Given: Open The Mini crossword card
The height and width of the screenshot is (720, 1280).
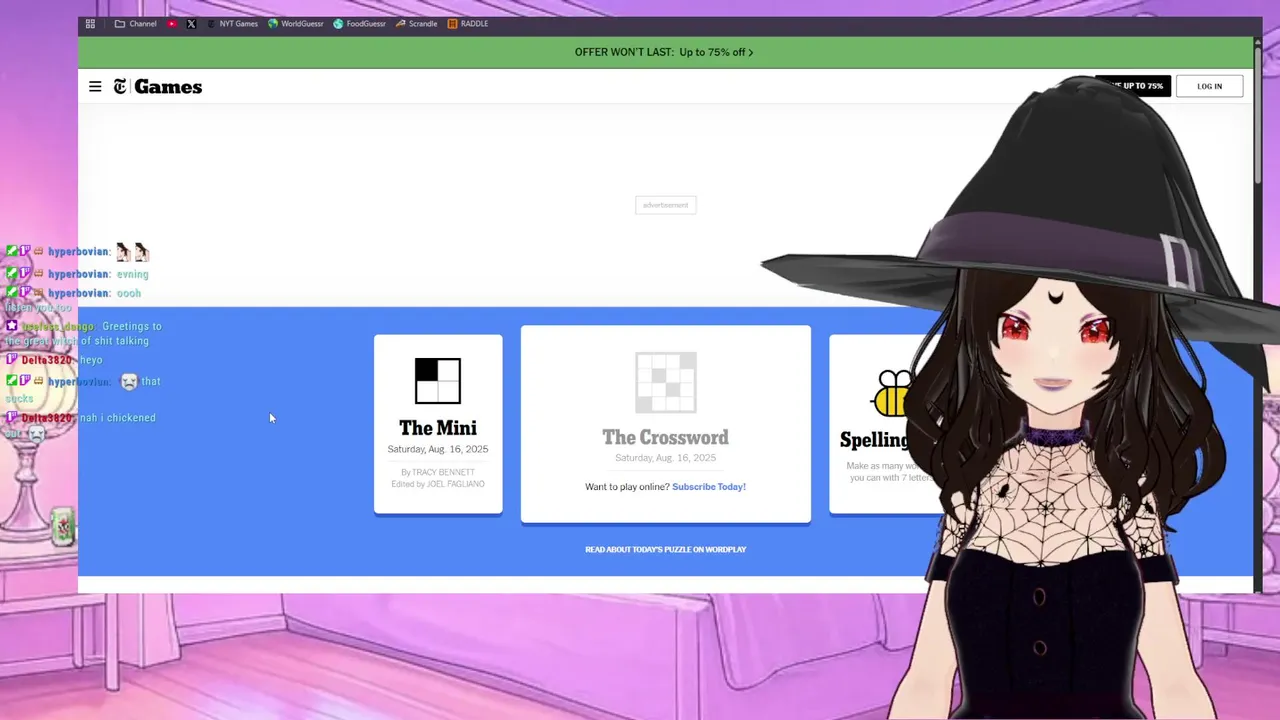Looking at the screenshot, I should pos(438,424).
